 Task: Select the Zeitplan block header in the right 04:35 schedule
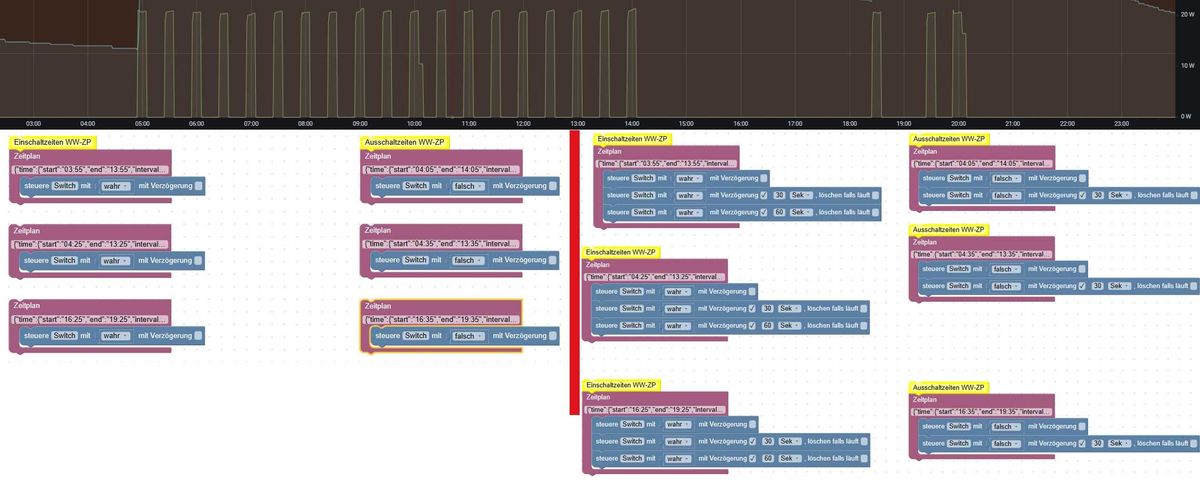click(x=927, y=242)
